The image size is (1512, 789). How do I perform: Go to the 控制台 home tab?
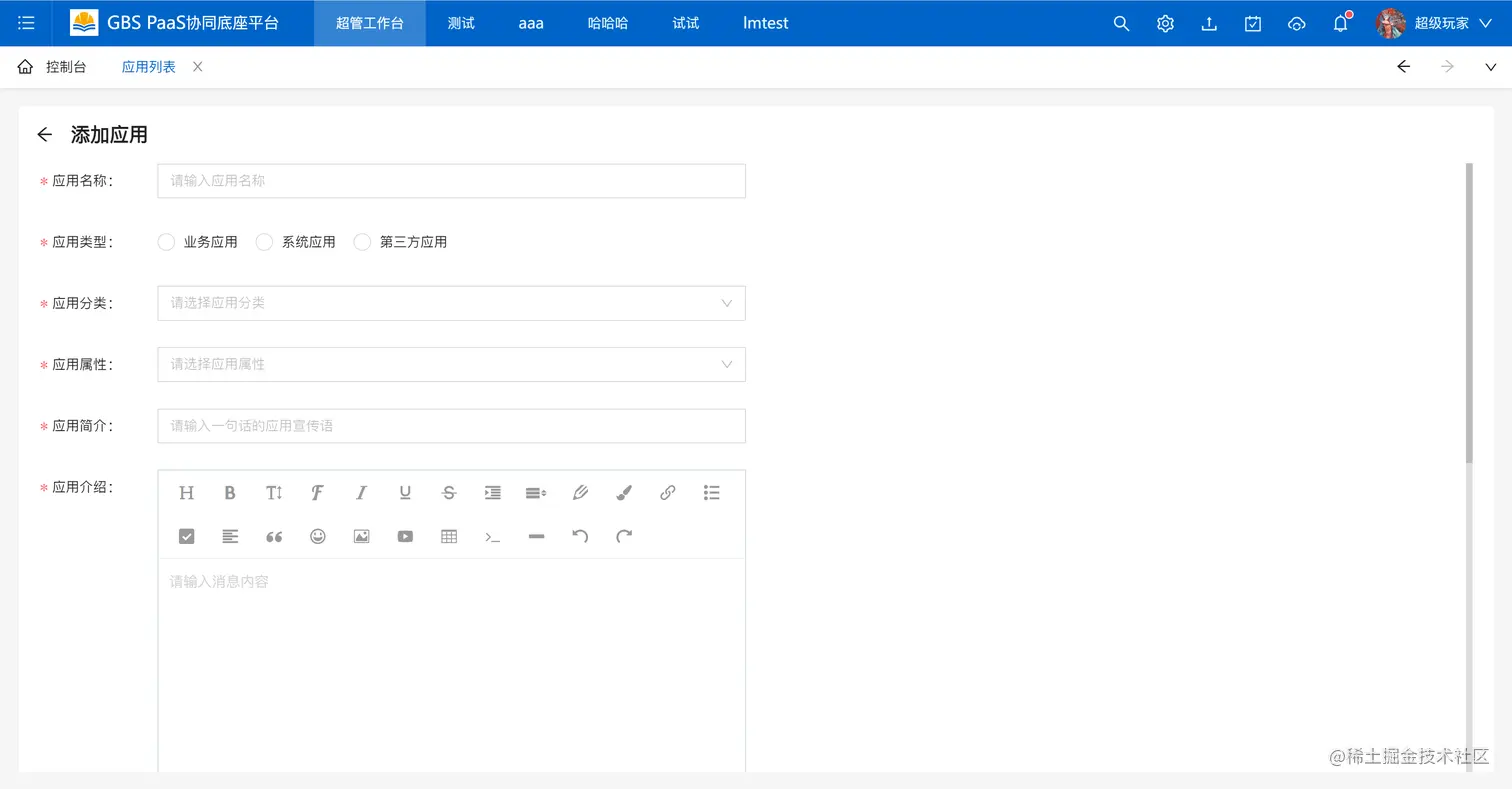coord(52,67)
